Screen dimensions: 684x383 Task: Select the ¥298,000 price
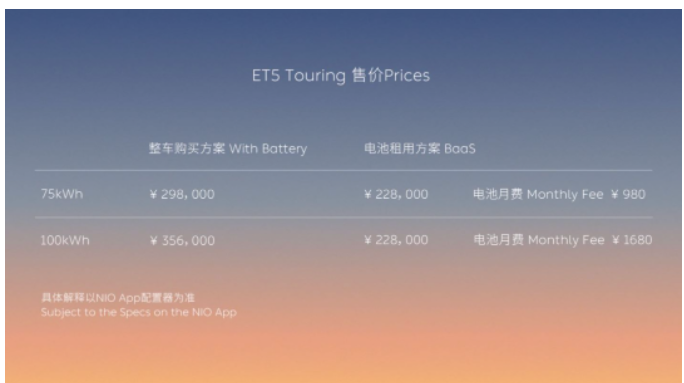point(182,194)
